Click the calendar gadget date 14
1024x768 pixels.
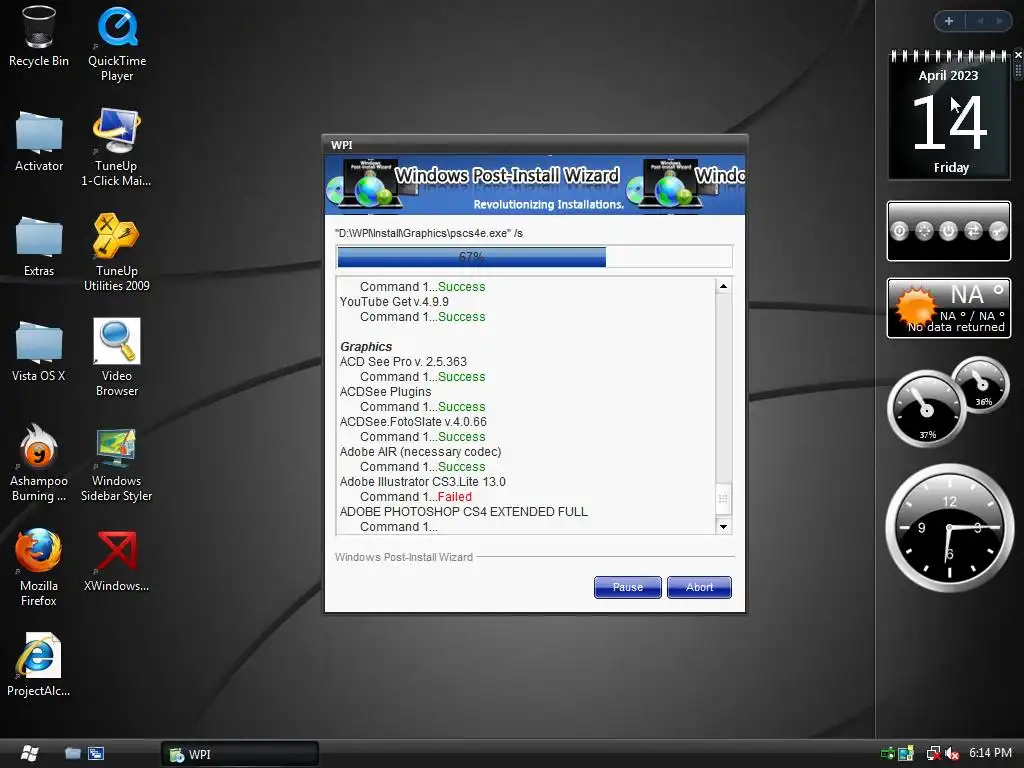(x=948, y=121)
